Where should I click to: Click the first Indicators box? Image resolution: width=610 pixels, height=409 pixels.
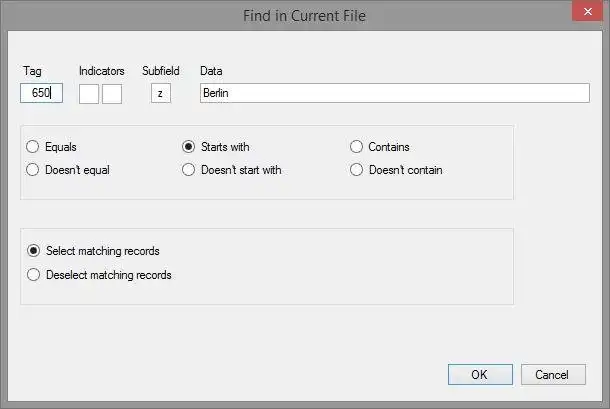pos(89,93)
